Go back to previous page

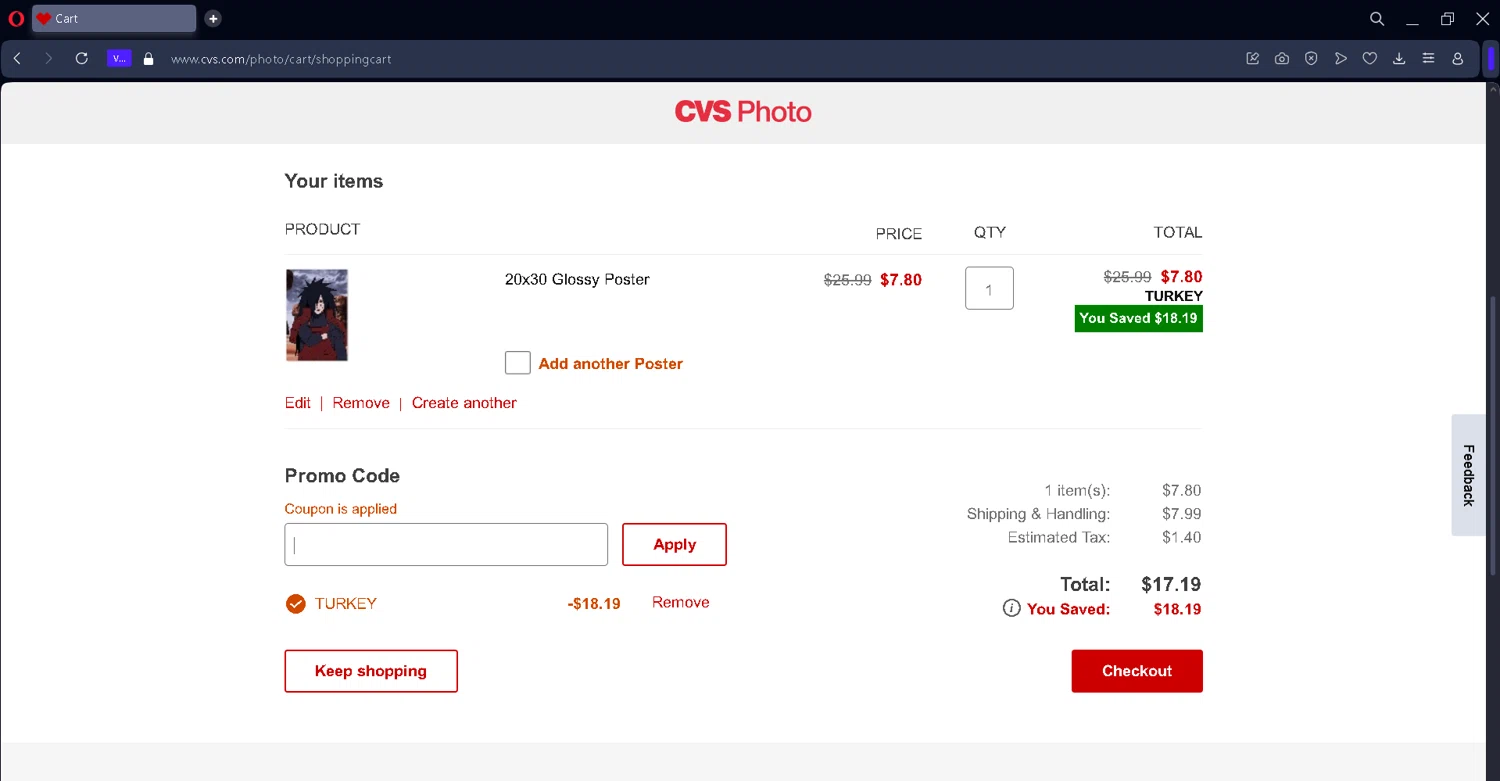click(17, 59)
